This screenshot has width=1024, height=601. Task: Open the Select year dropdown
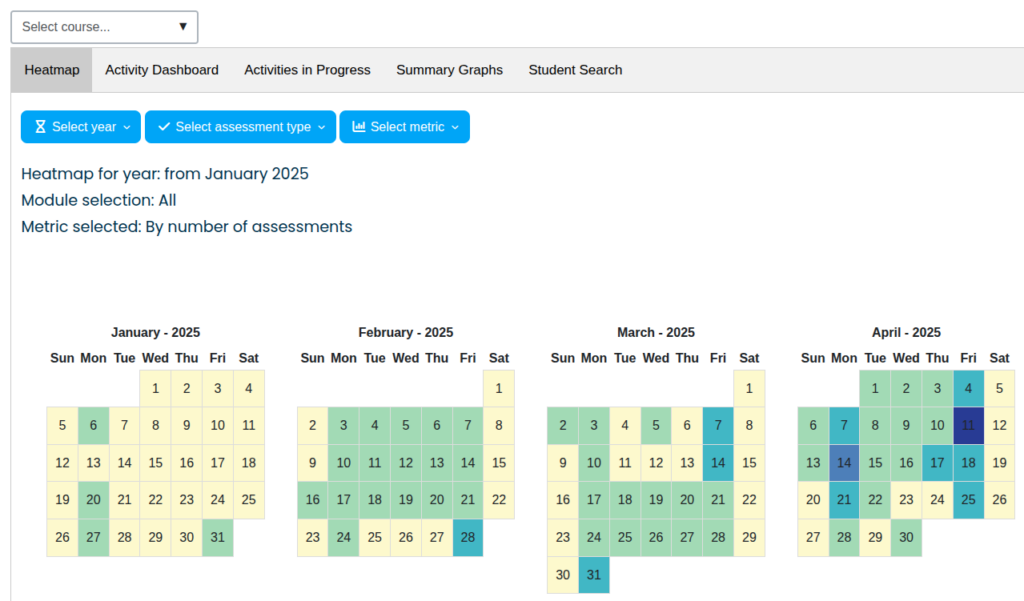[80, 127]
